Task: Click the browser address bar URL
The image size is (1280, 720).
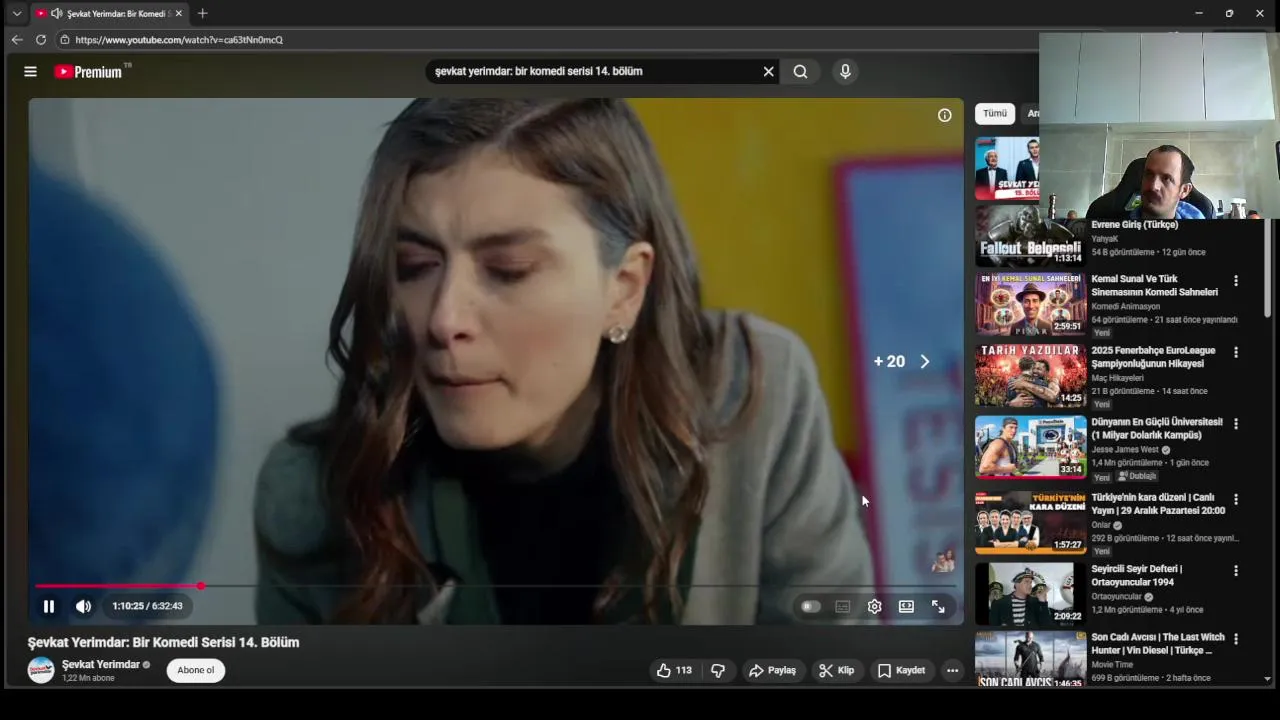Action: pos(179,40)
